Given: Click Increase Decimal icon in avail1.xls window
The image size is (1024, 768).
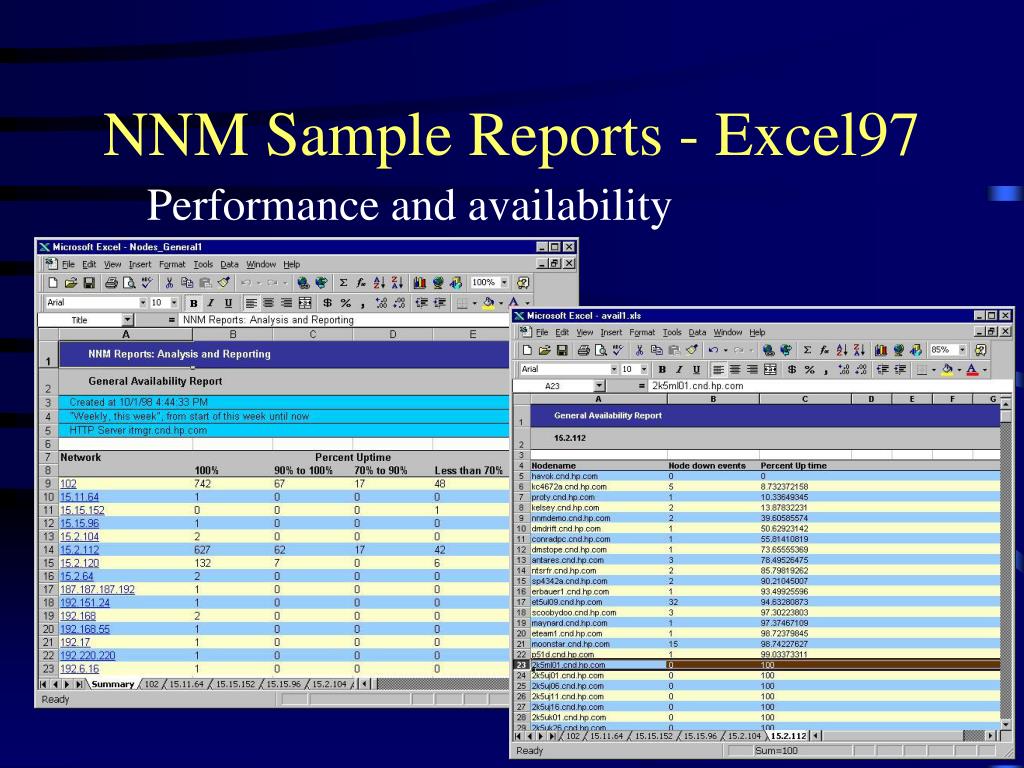Looking at the screenshot, I should (x=843, y=370).
